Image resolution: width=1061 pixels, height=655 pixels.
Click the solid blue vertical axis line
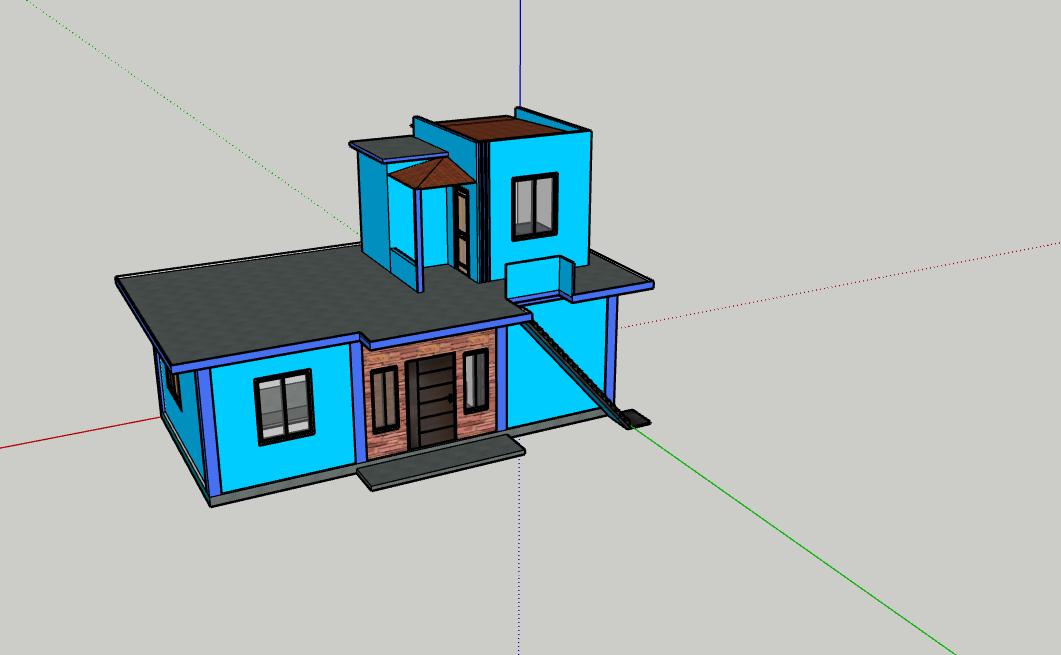[520, 50]
